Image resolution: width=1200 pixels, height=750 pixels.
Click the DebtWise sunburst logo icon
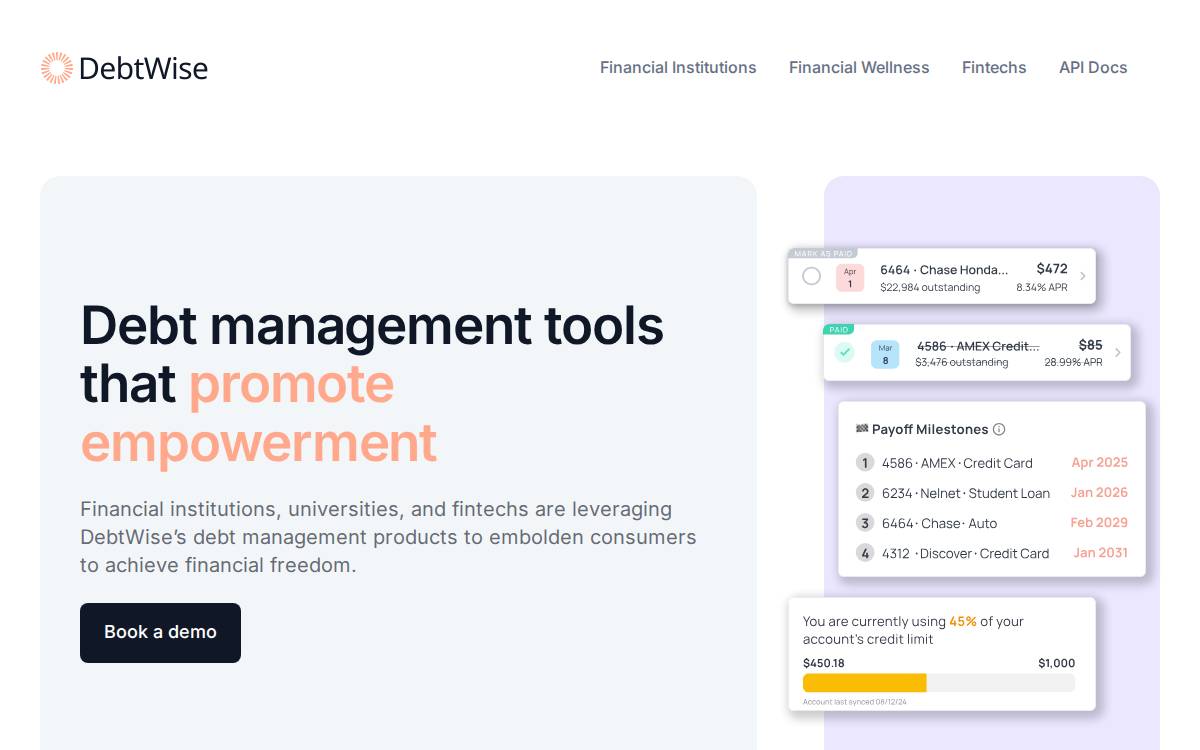(57, 68)
